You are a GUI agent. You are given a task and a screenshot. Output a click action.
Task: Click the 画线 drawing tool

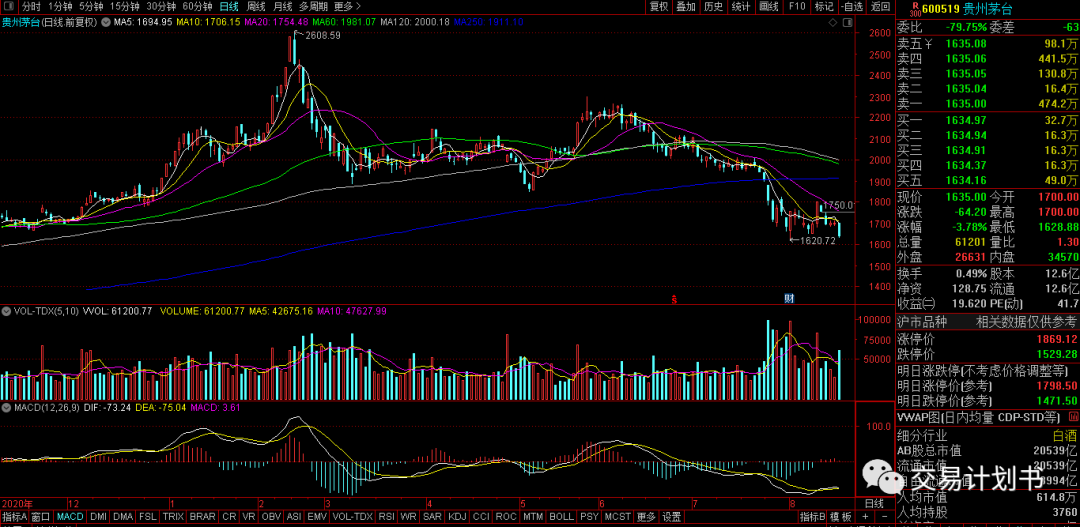(768, 6)
